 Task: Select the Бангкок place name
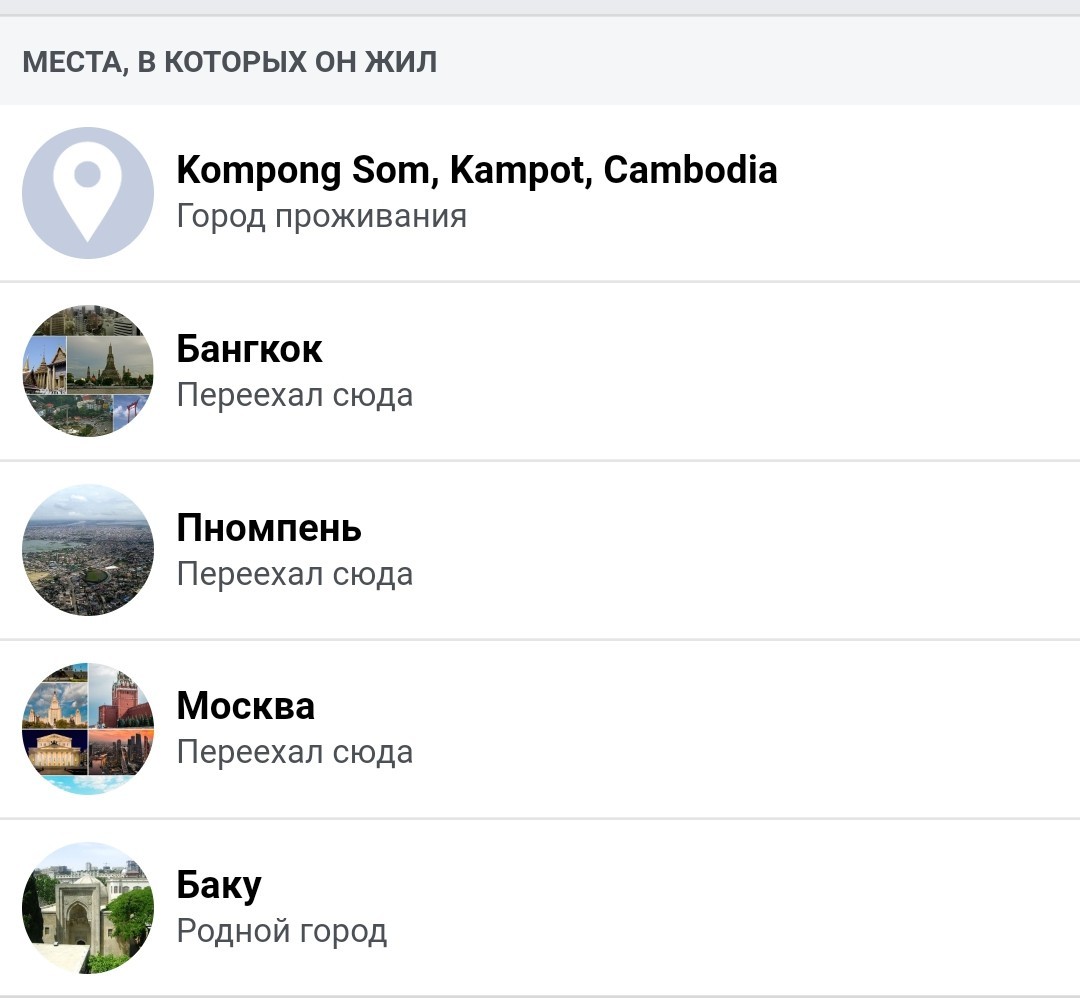pyautogui.click(x=249, y=349)
